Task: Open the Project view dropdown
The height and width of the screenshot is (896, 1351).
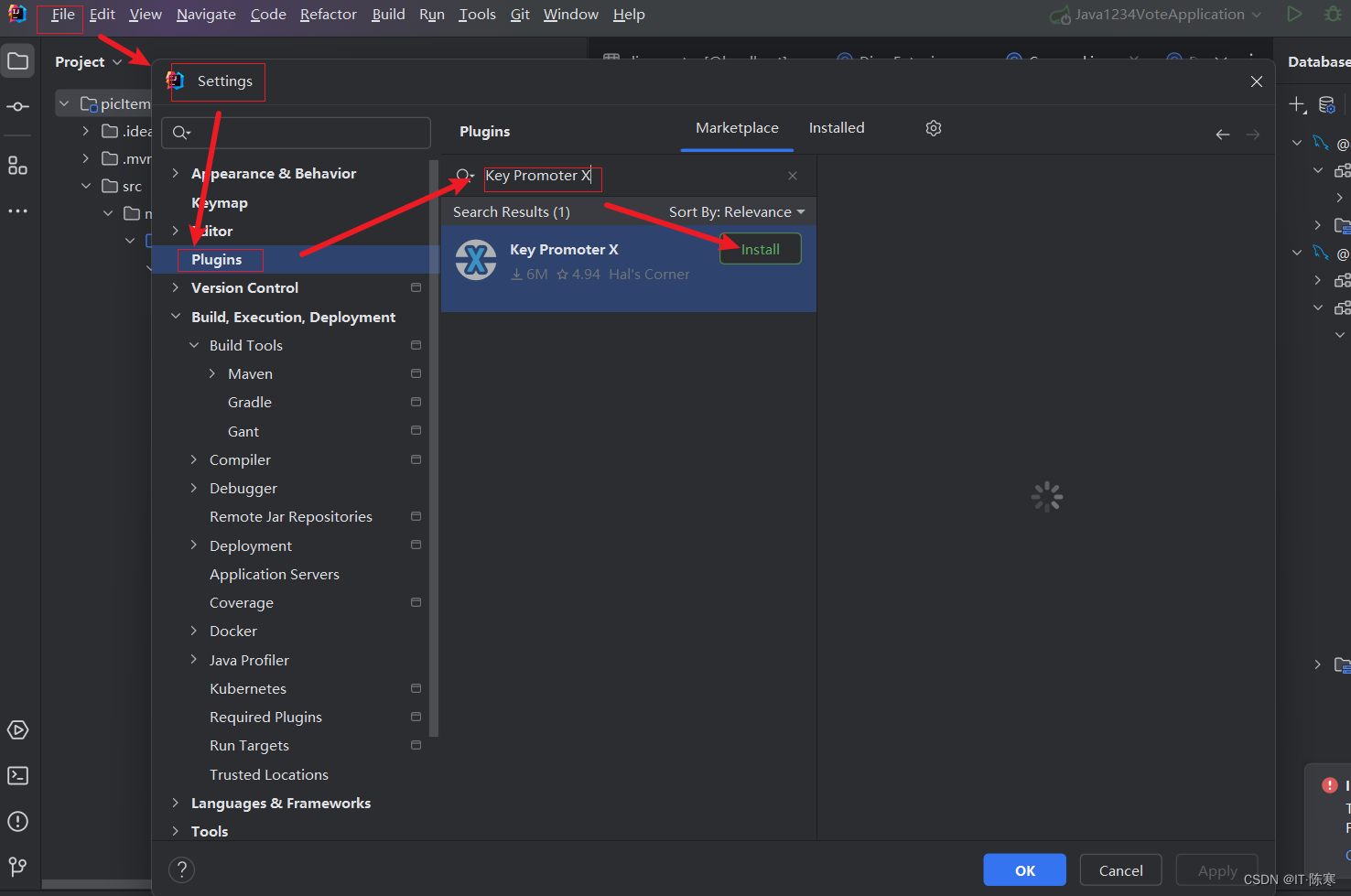Action: click(x=89, y=62)
